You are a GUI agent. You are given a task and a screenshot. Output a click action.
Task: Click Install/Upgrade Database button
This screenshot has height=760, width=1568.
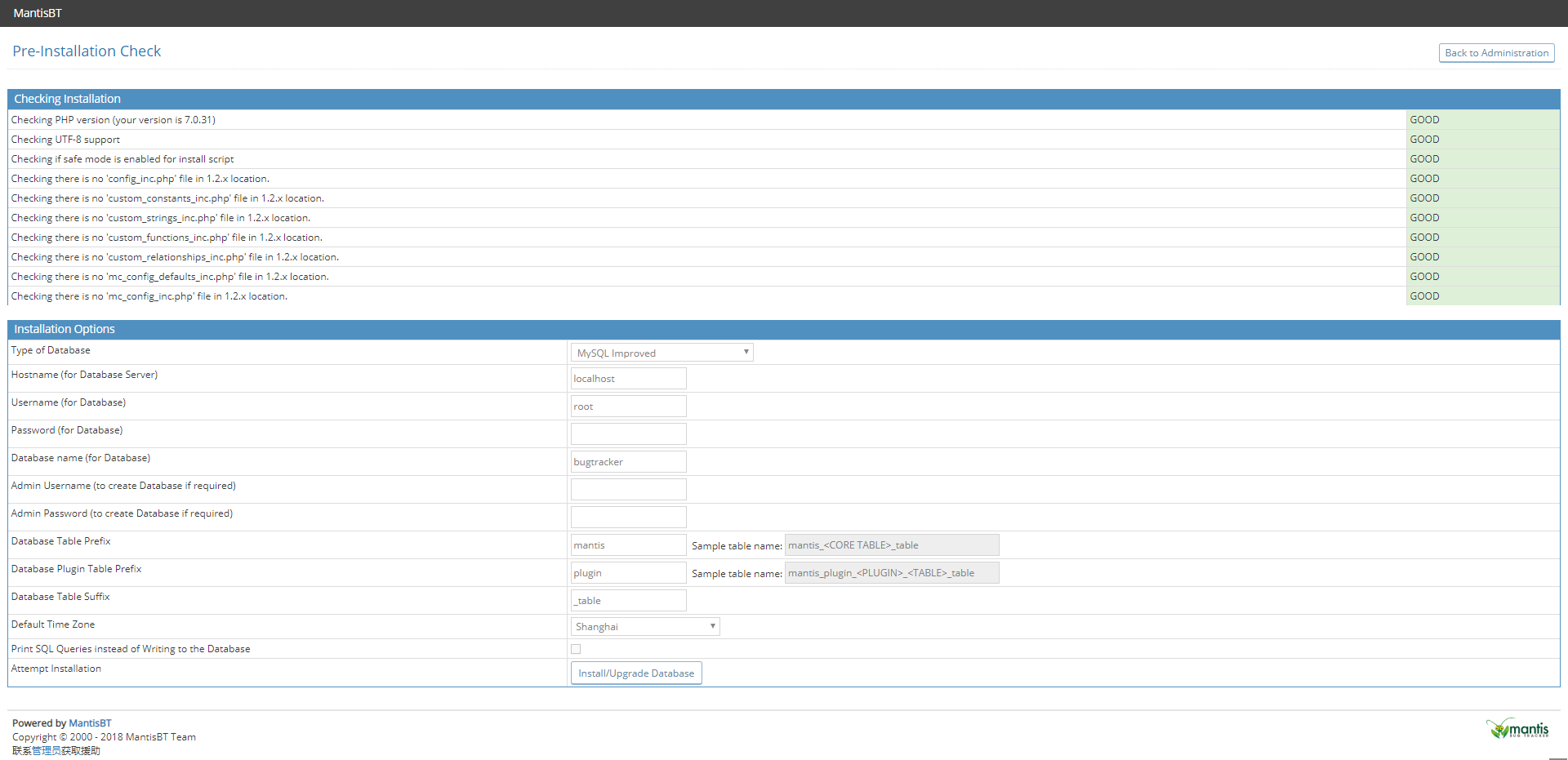[x=636, y=673]
